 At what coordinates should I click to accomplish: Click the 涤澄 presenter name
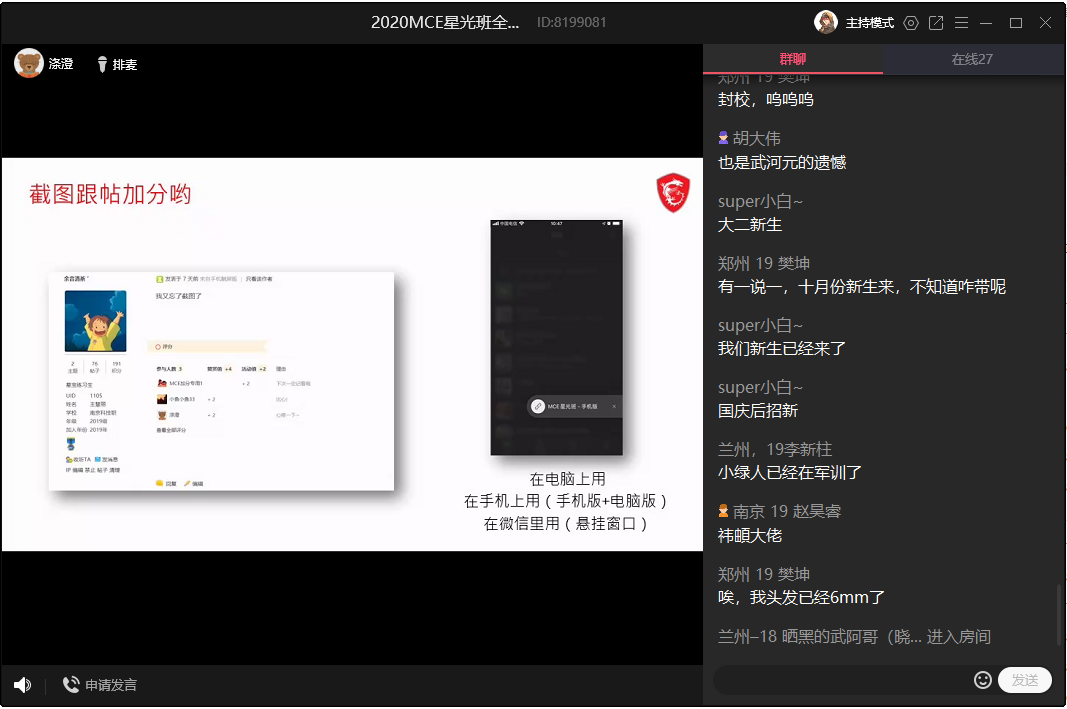61,64
